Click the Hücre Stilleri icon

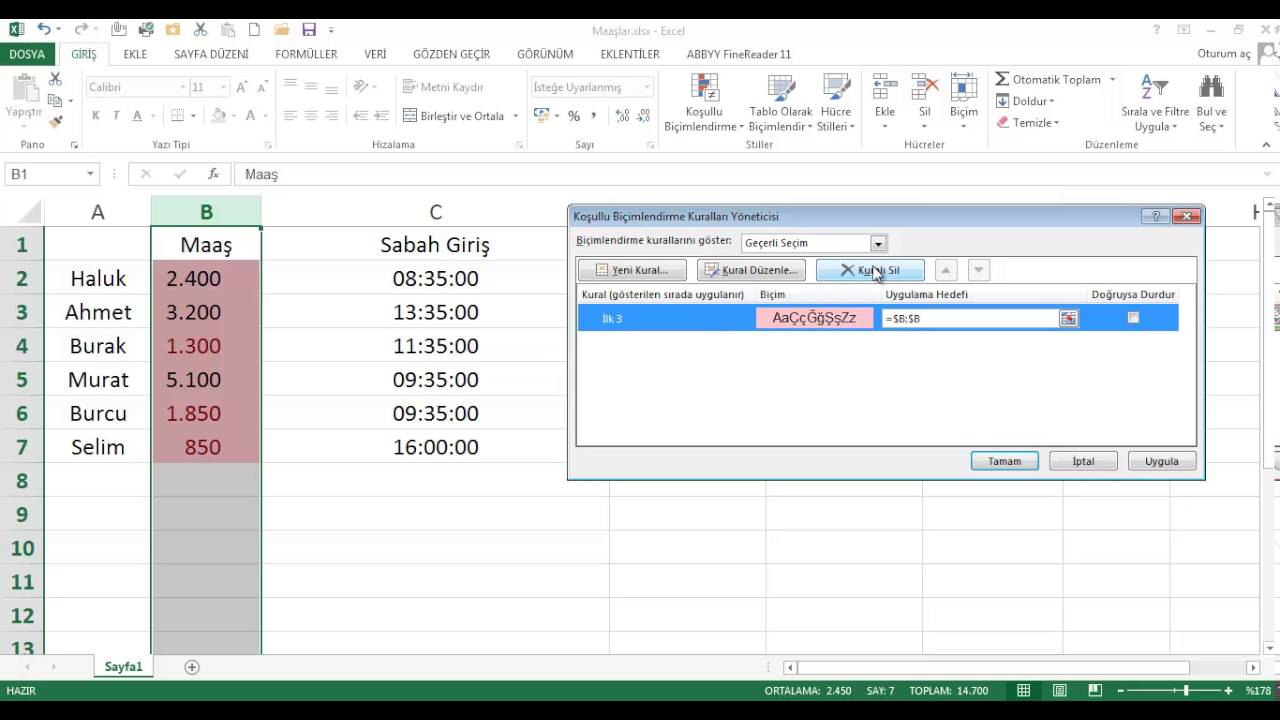click(836, 88)
